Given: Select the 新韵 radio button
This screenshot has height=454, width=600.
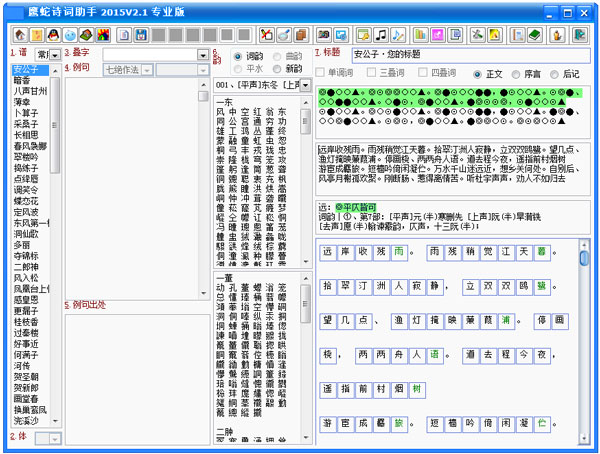Looking at the screenshot, I should (x=279, y=69).
